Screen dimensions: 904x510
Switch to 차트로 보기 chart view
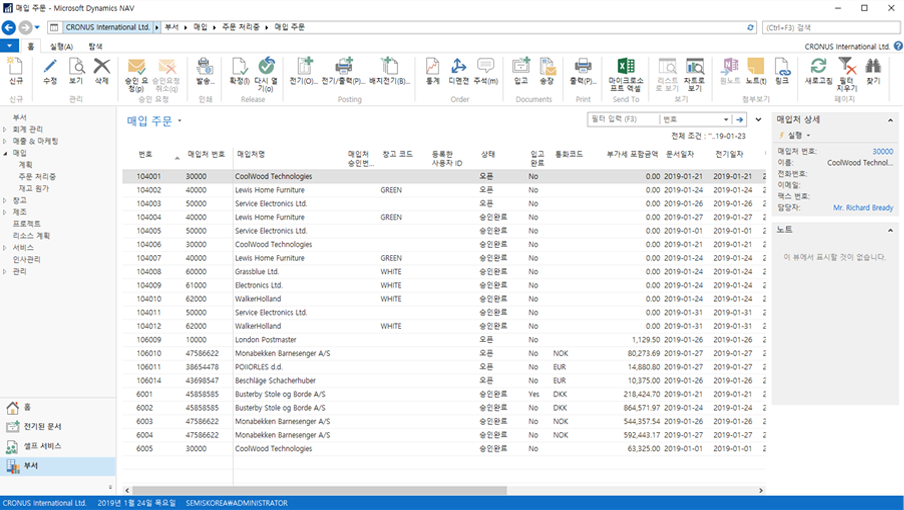[x=695, y=75]
